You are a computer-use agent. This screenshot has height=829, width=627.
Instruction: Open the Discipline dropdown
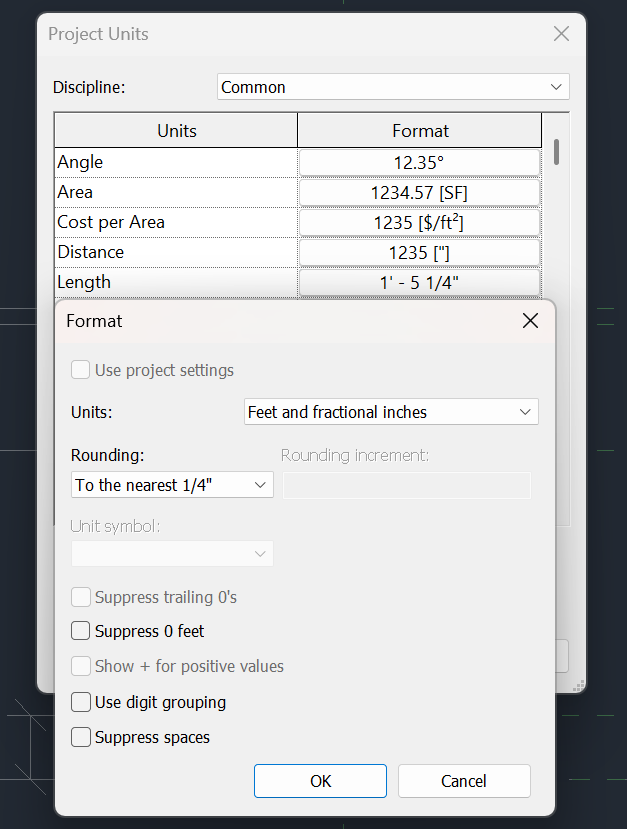click(x=393, y=87)
